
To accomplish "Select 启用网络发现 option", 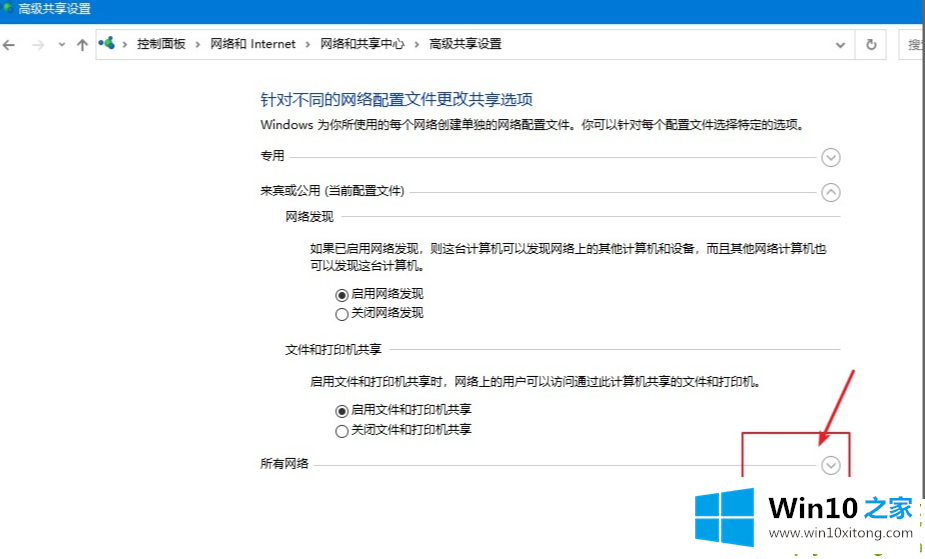I will (x=342, y=295).
